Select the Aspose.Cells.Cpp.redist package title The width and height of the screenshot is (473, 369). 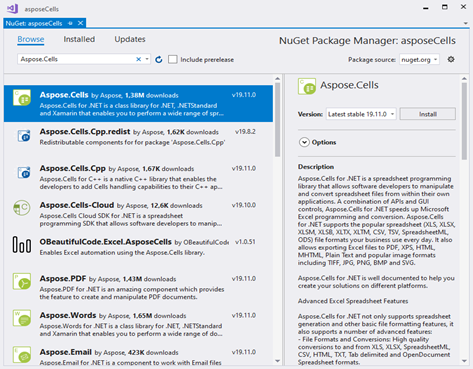(85, 132)
